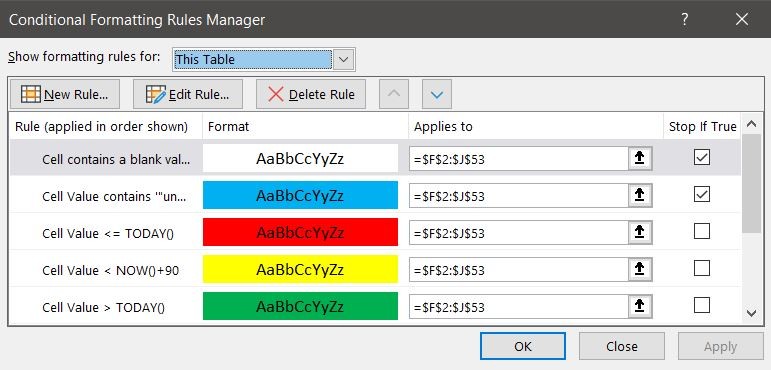771x370 pixels.
Task: Click the OK button
Action: coord(523,346)
